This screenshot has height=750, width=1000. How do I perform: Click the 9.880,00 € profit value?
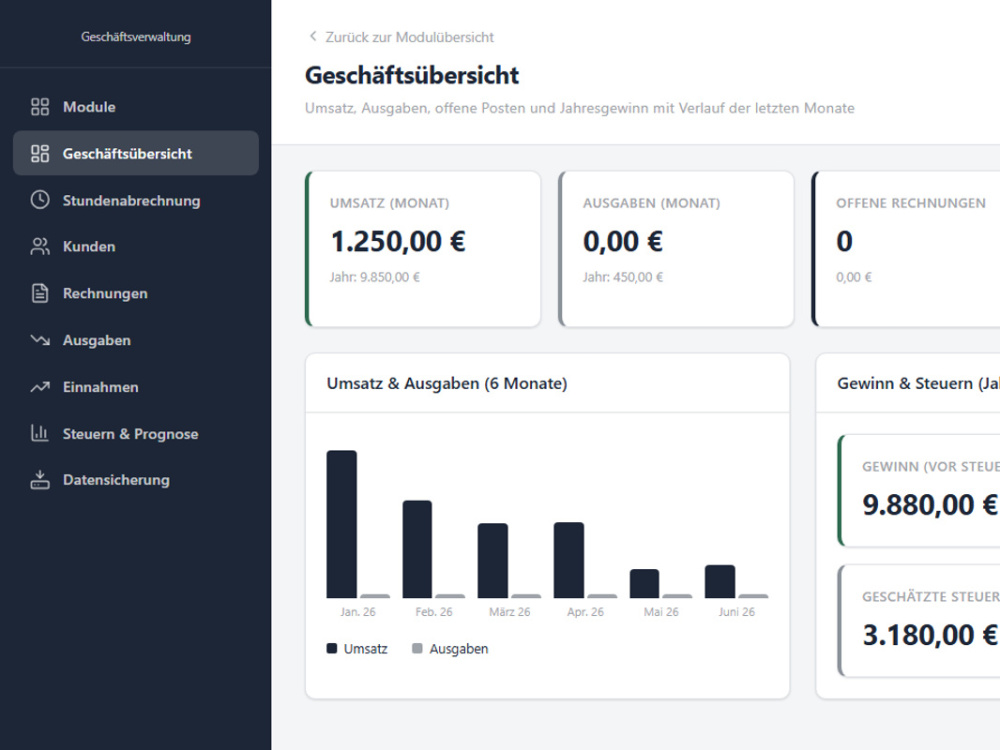930,504
